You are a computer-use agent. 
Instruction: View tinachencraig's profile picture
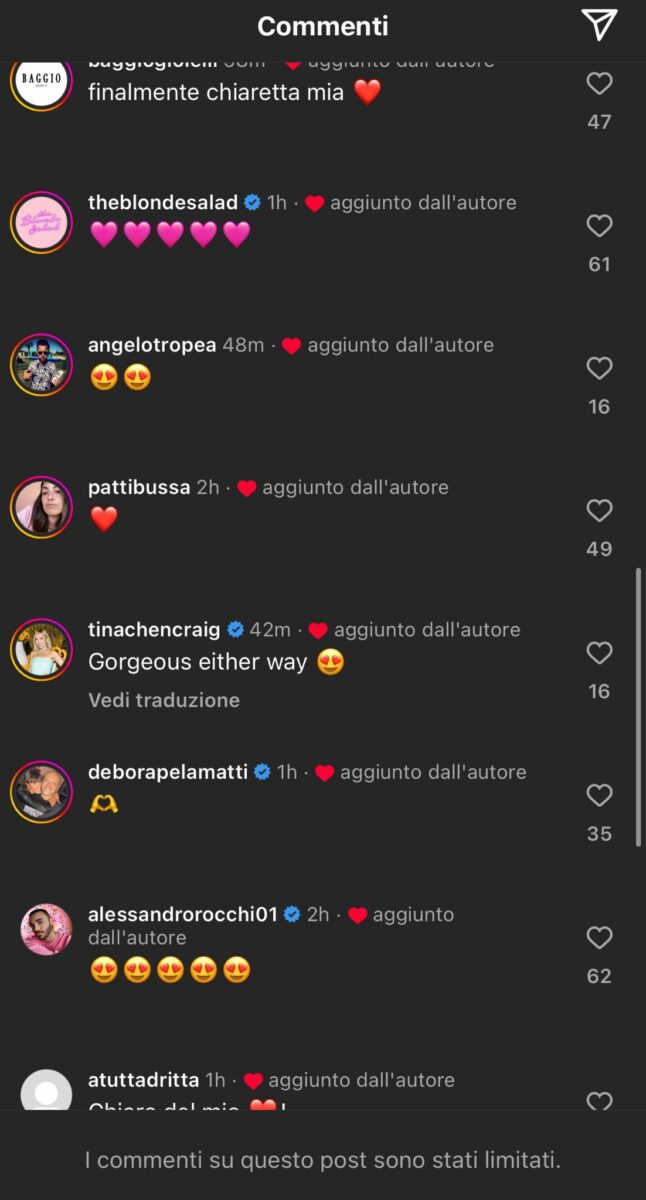[41, 649]
